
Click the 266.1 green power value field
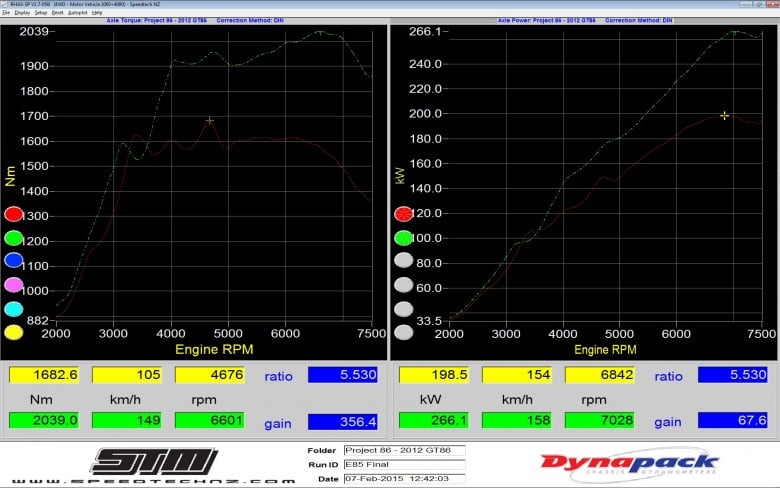(x=434, y=420)
